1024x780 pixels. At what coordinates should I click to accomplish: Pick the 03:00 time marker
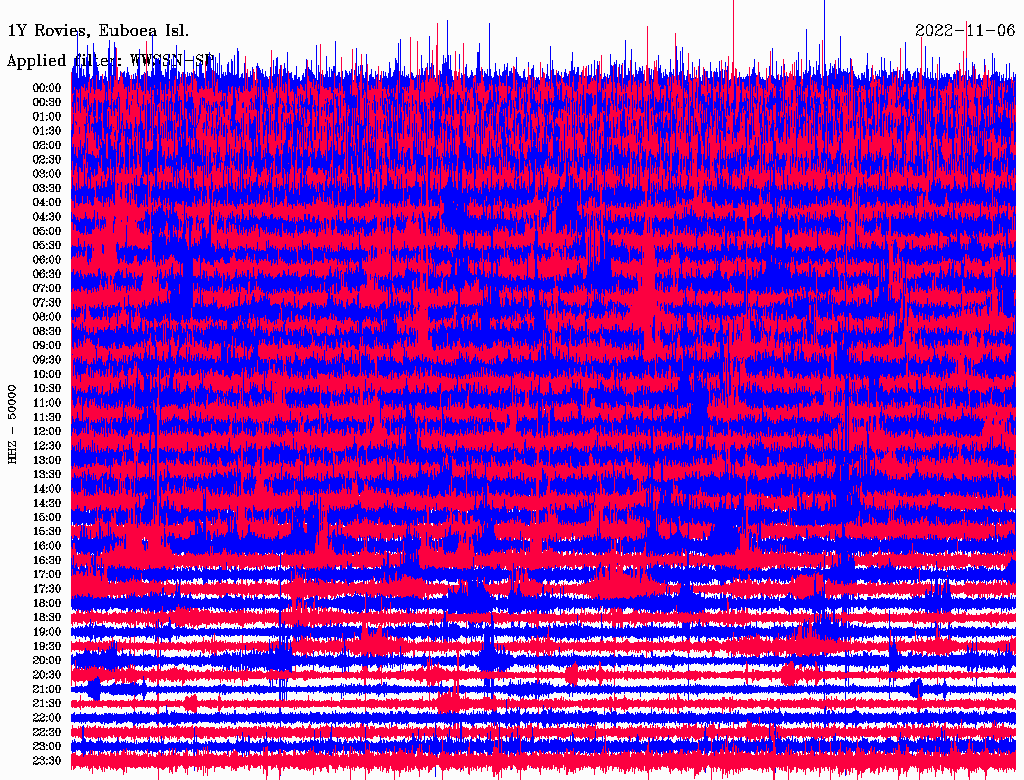pos(47,173)
